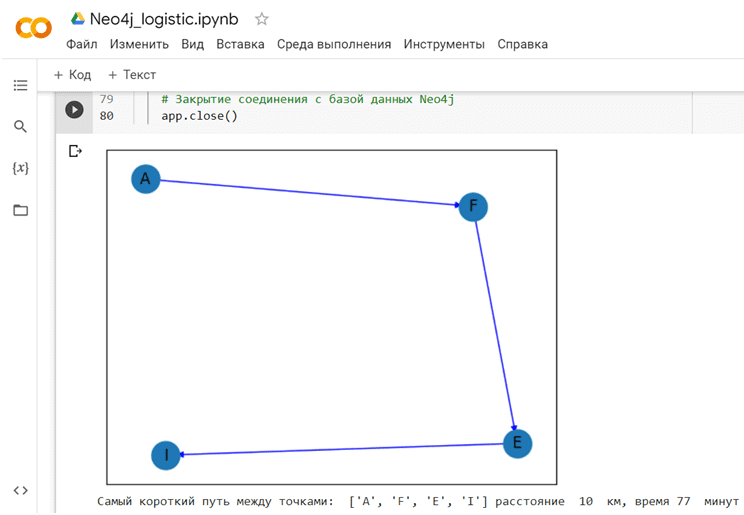
Task: Open the Инструменты menu
Action: coord(444,44)
